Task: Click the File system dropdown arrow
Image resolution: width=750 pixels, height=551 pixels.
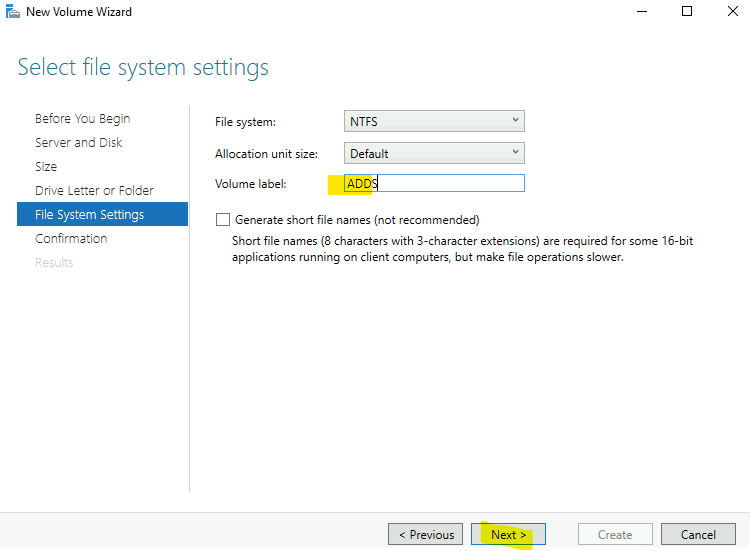Action: (x=515, y=120)
